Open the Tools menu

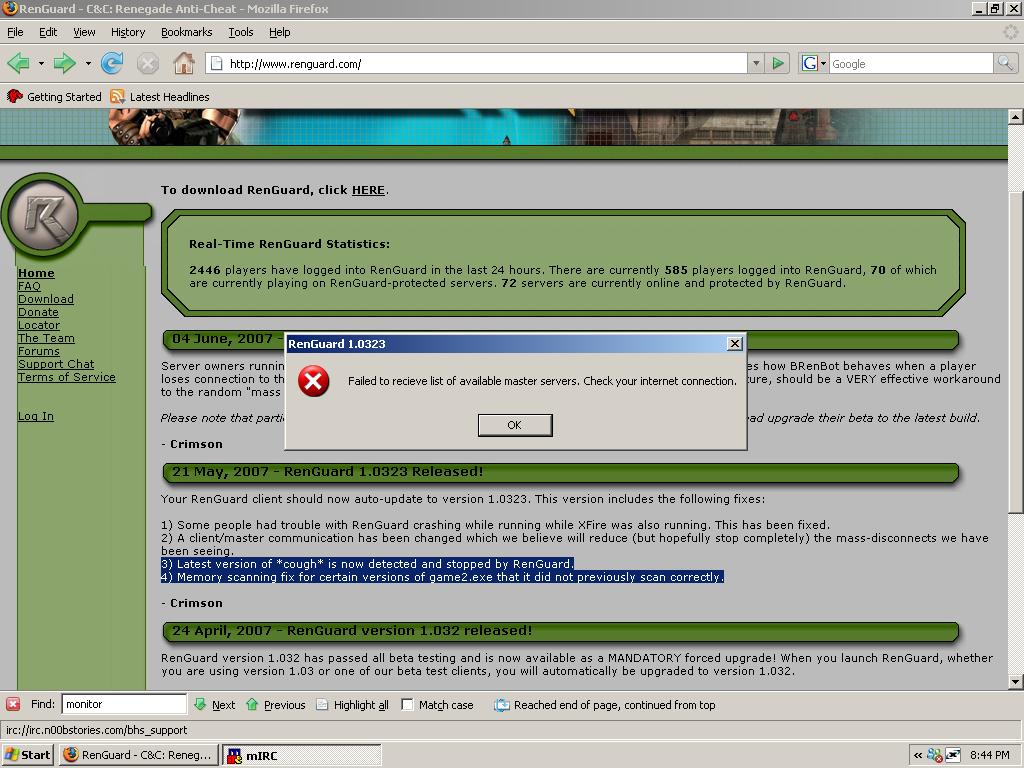tap(240, 32)
